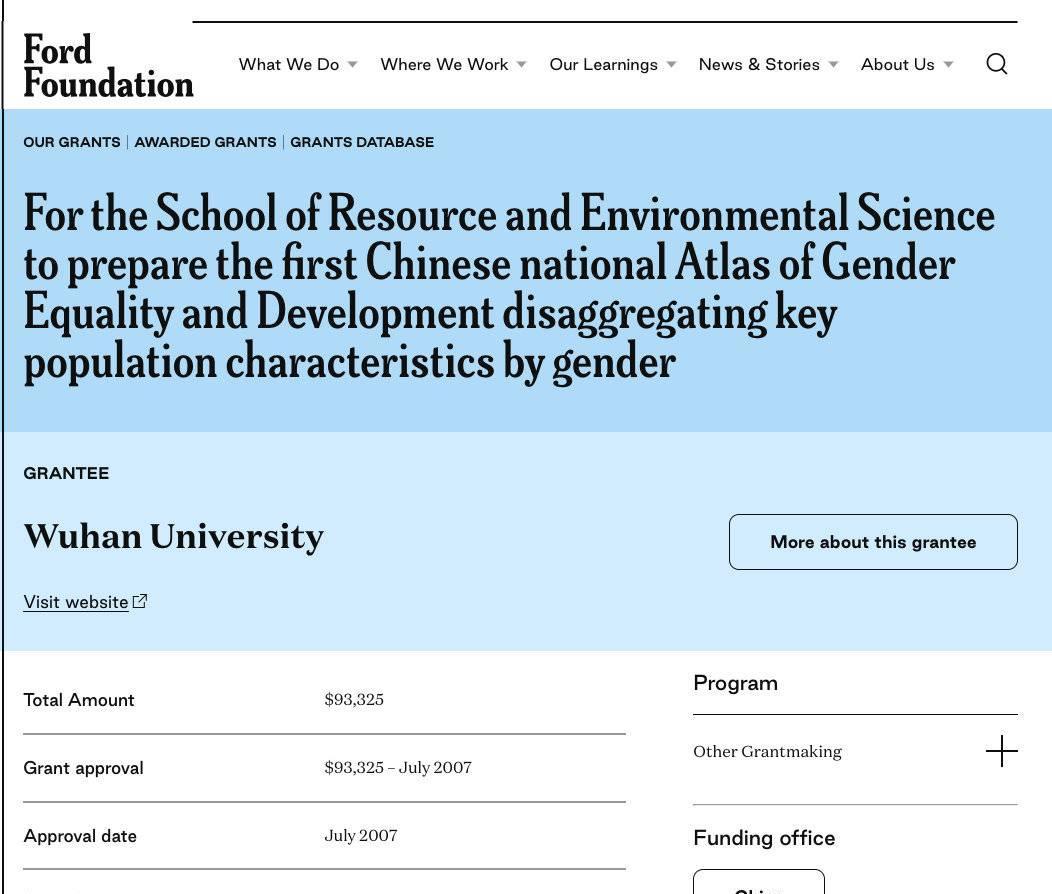Click the dropdown arrow next to What We Do
This screenshot has width=1052, height=894.
coord(352,65)
